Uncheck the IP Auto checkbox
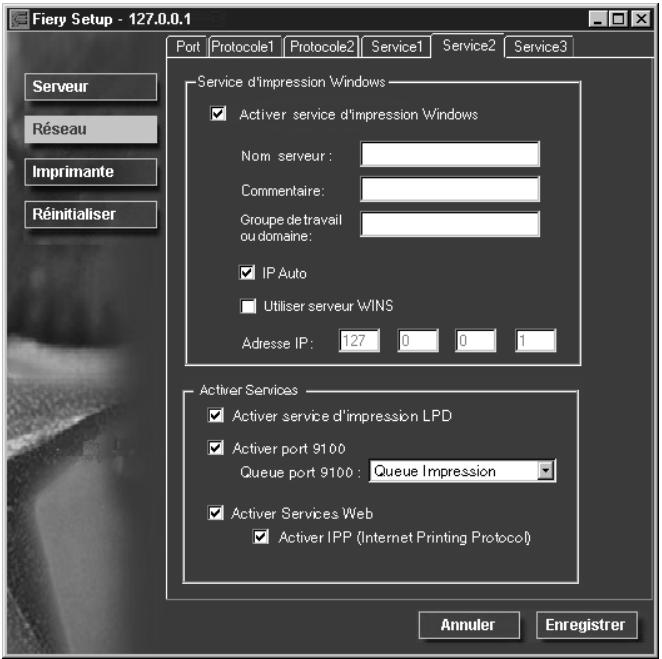Viewport: 662px width, 659px height. (247, 273)
